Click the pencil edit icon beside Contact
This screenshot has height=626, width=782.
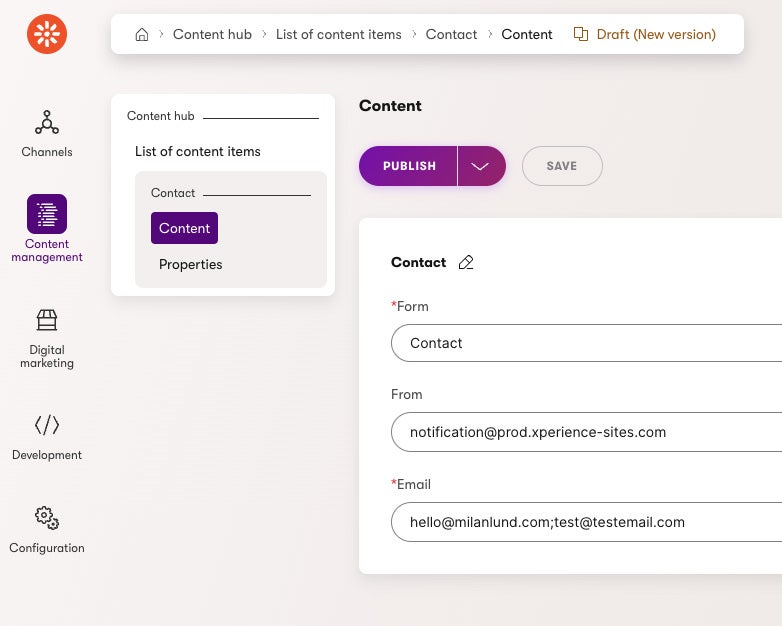point(466,262)
